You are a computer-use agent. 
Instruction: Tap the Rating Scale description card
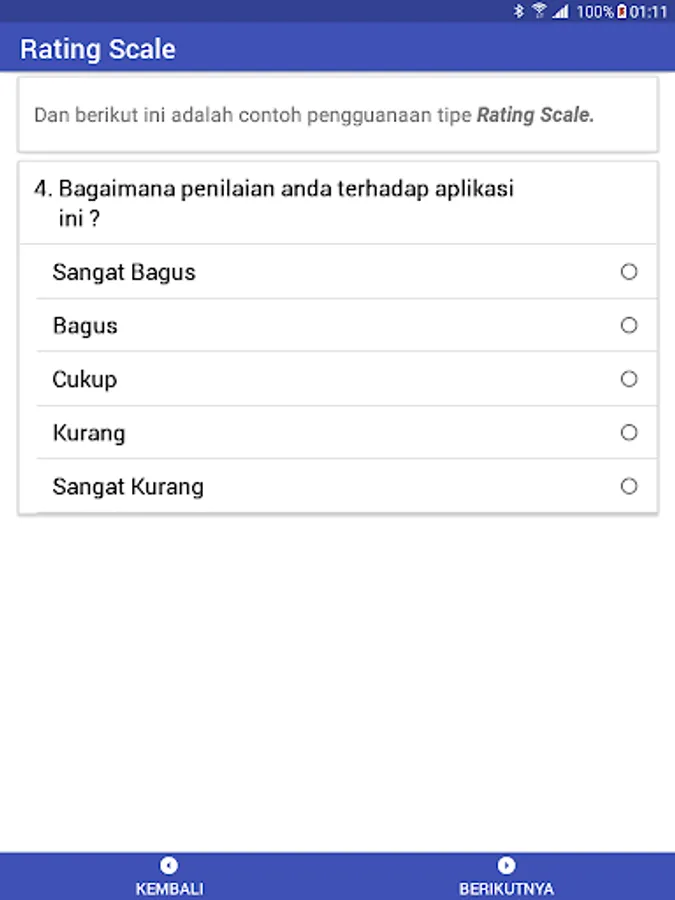tap(337, 114)
